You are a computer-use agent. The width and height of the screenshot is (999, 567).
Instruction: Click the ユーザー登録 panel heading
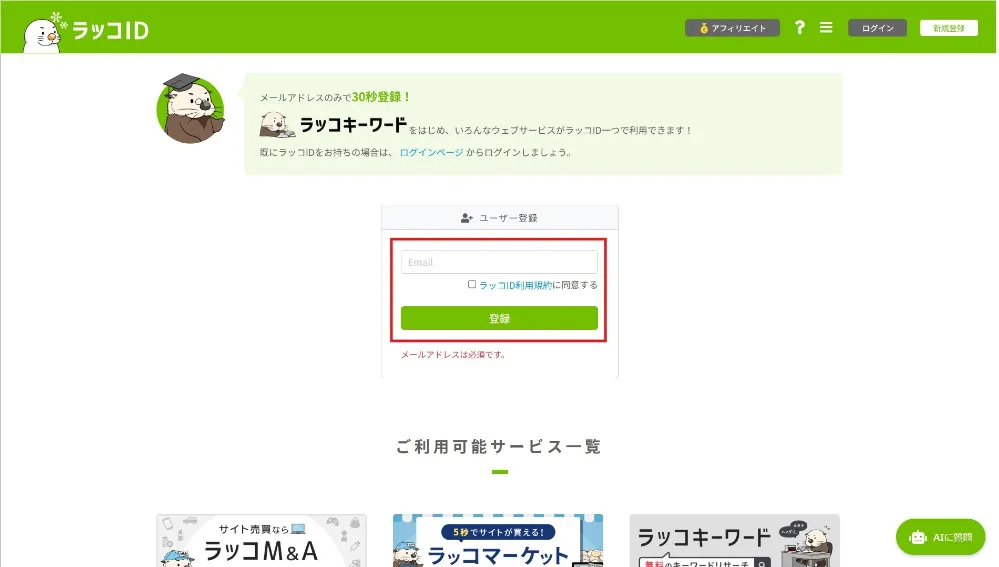pyautogui.click(x=500, y=218)
